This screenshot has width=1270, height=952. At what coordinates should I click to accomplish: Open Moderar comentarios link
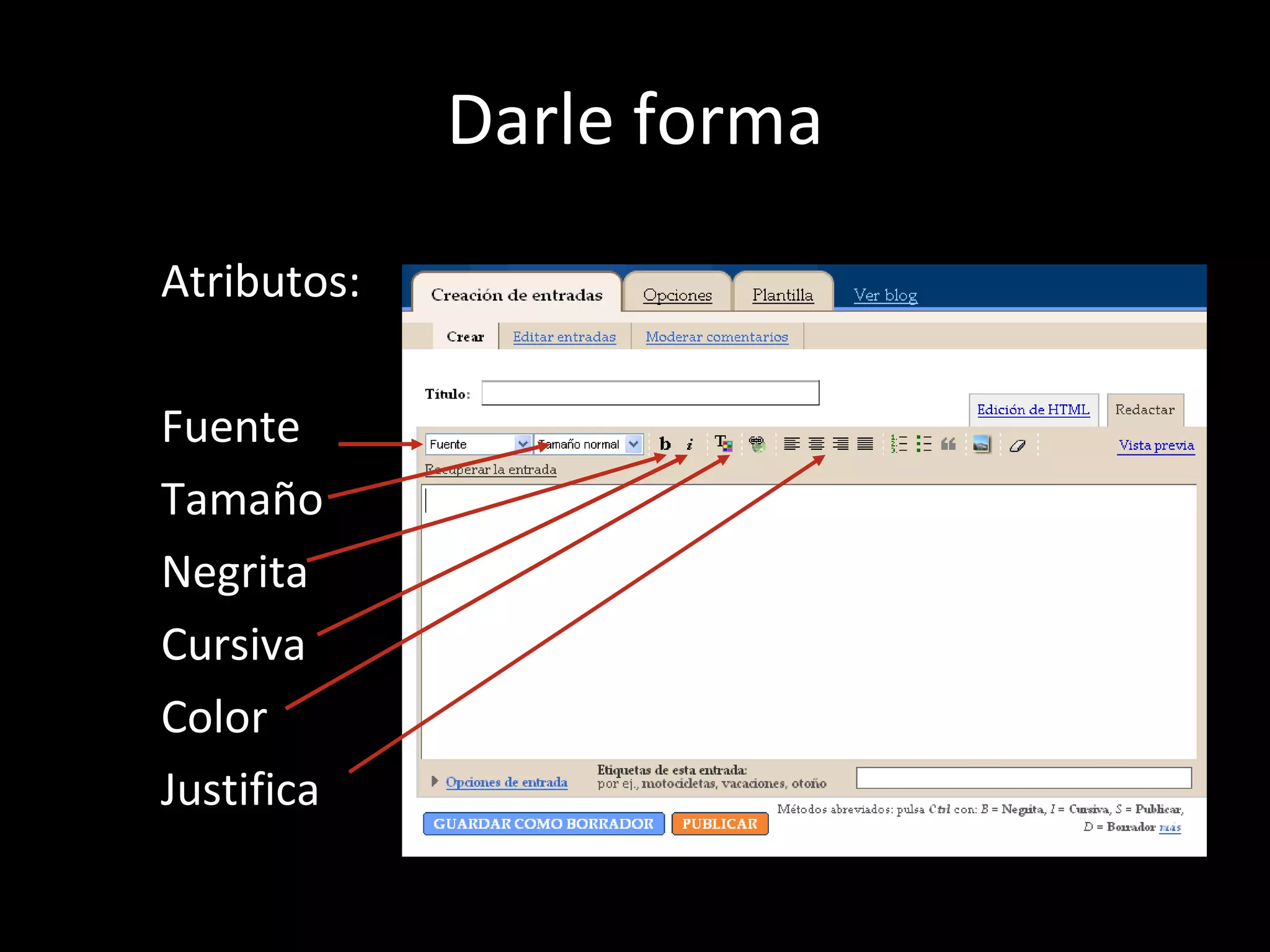click(717, 337)
